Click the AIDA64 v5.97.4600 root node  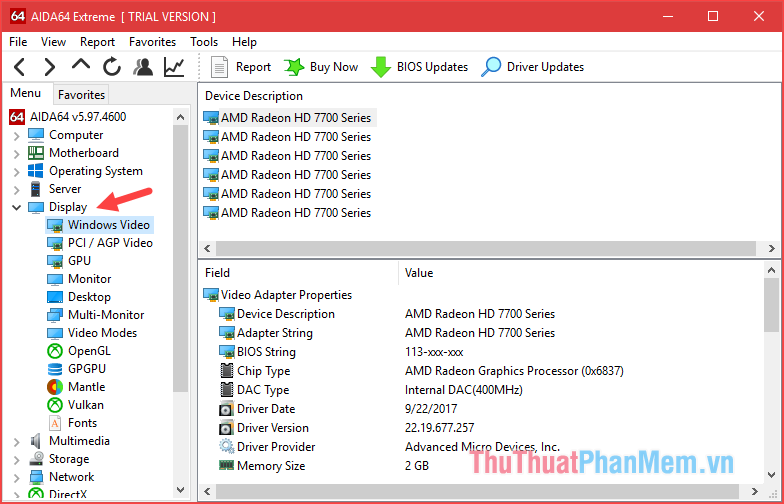(78, 117)
